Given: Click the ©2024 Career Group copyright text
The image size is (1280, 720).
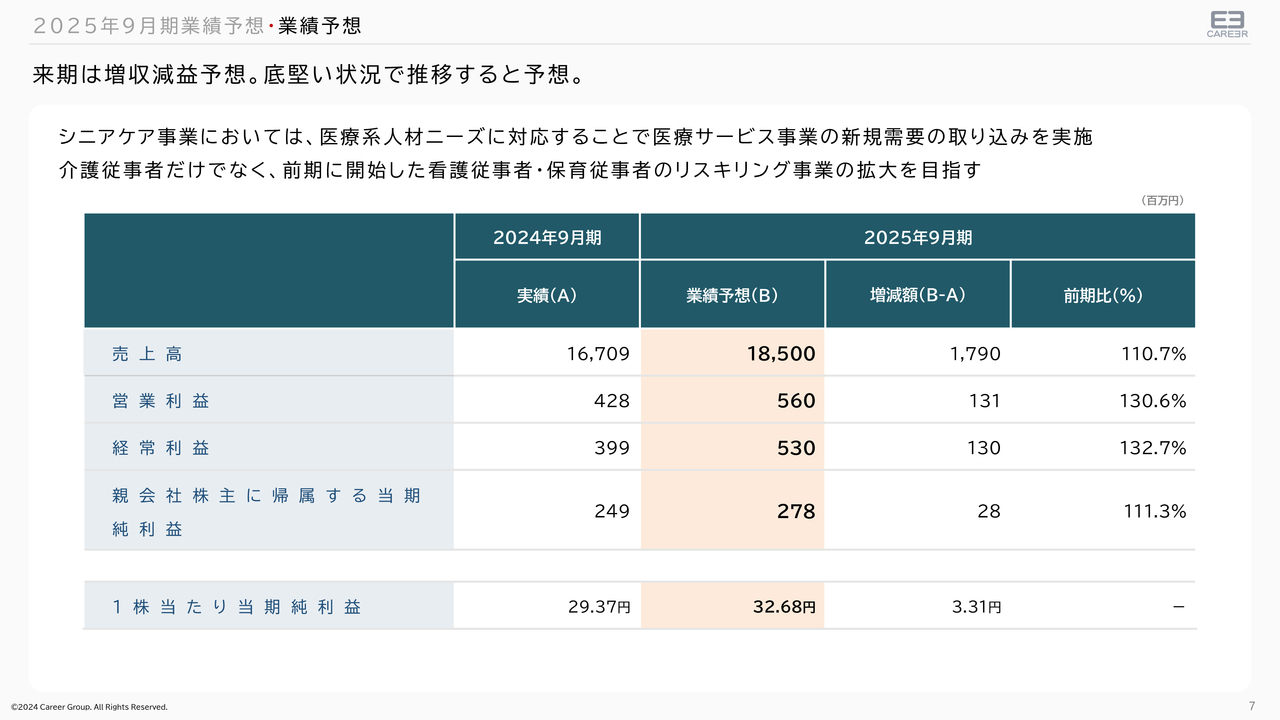Looking at the screenshot, I should (x=90, y=707).
